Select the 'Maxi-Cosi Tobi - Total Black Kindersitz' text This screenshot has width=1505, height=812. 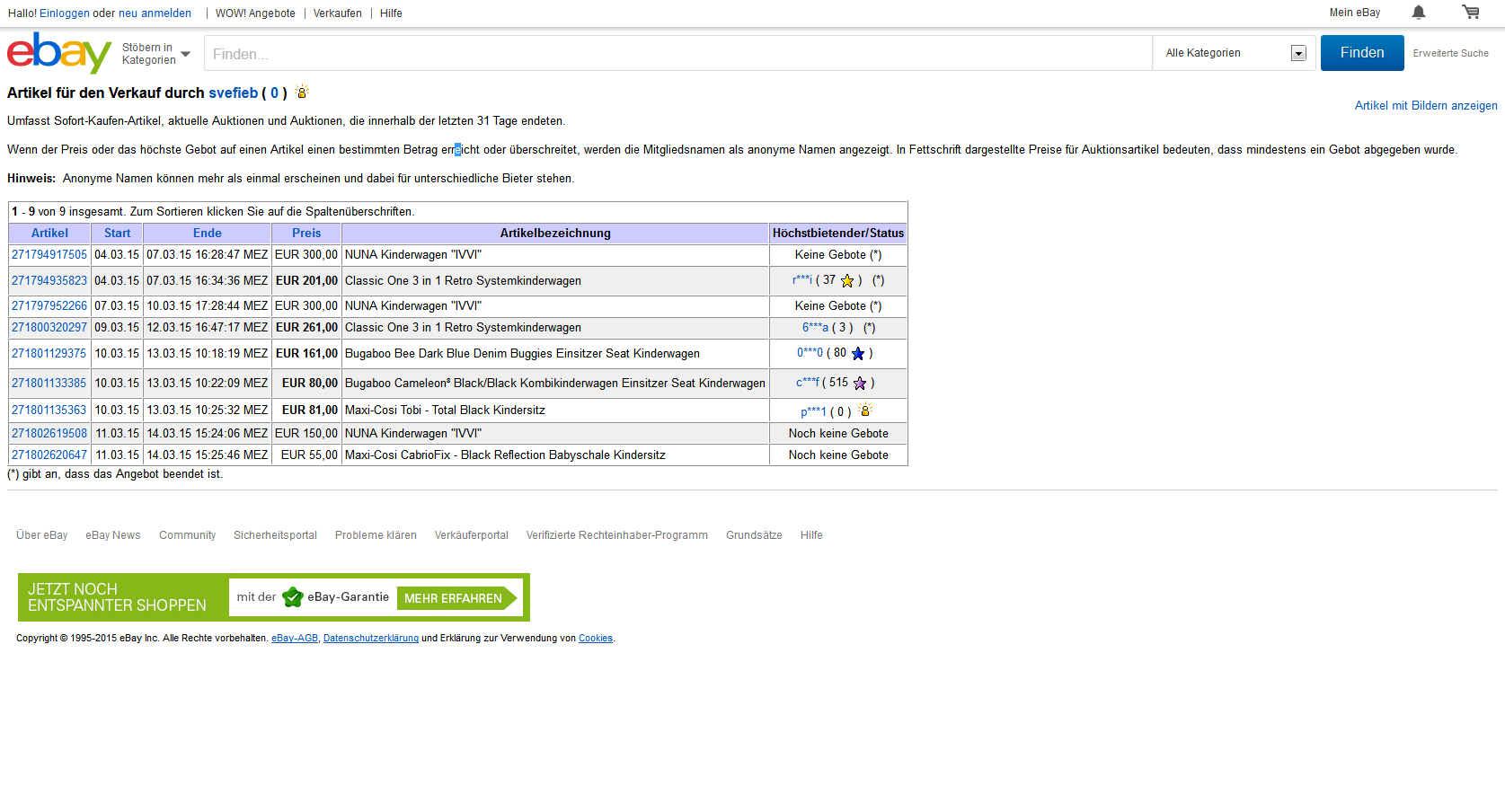click(445, 410)
